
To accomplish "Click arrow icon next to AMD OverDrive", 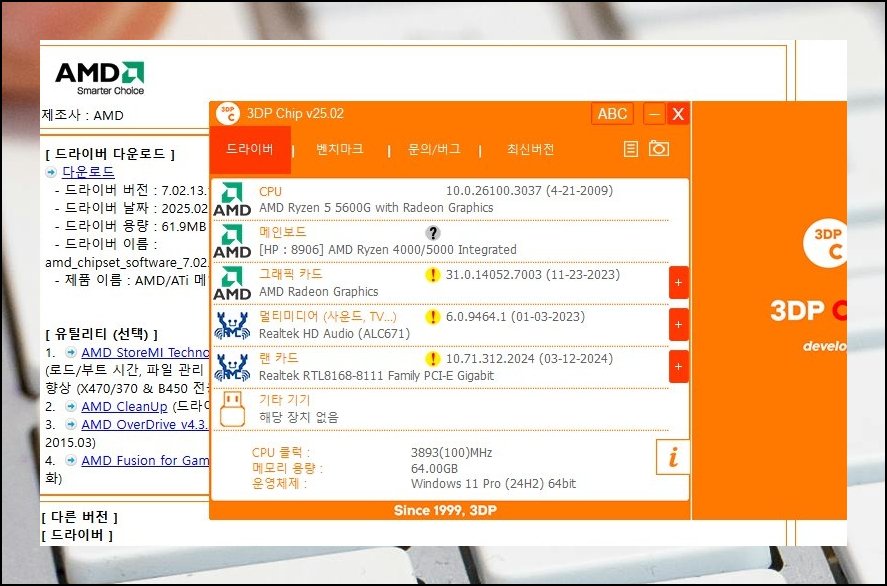I will [71, 424].
